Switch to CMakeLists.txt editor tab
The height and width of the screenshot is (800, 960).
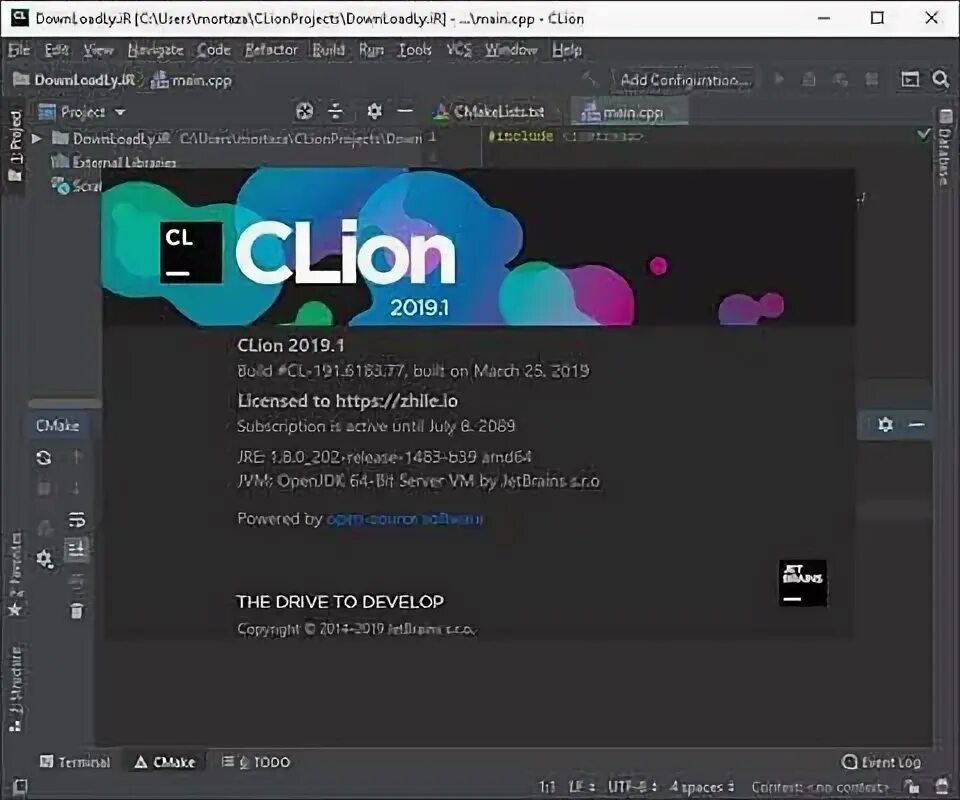click(x=489, y=112)
